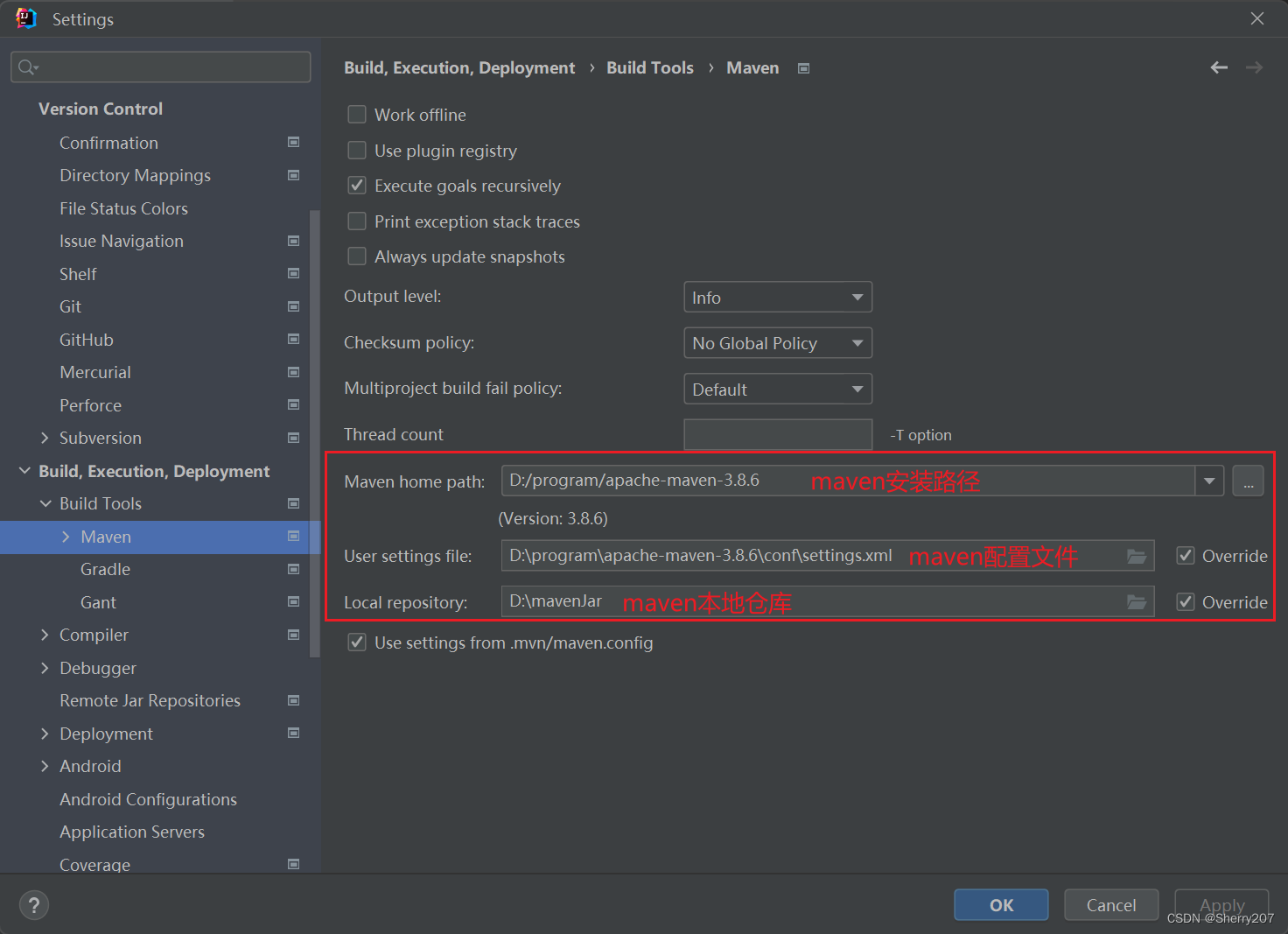1288x934 pixels.
Task: Click the Apply button
Action: (1221, 905)
